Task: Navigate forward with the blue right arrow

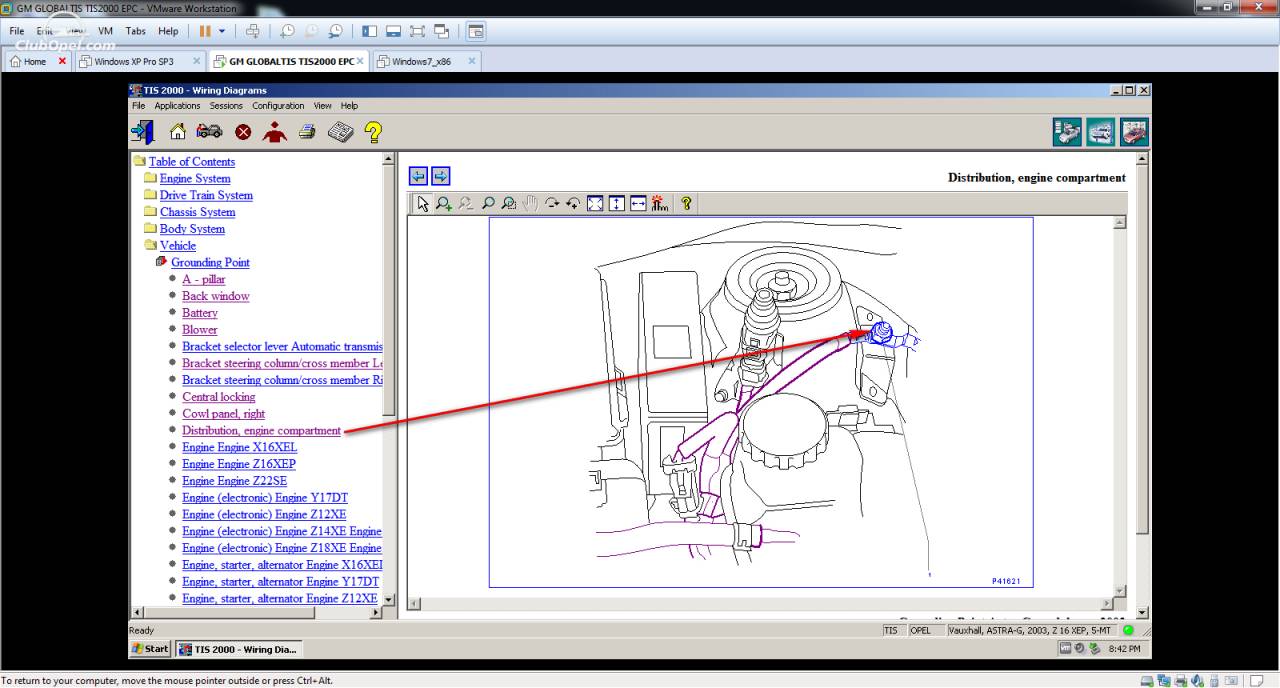Action: [440, 176]
